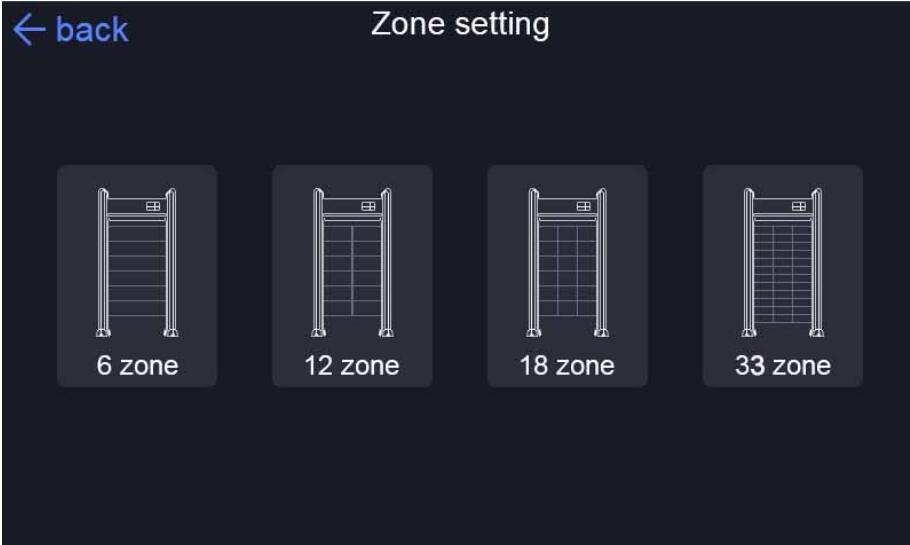
Task: Click the display panel on 6 zone gate
Action: tap(153, 206)
